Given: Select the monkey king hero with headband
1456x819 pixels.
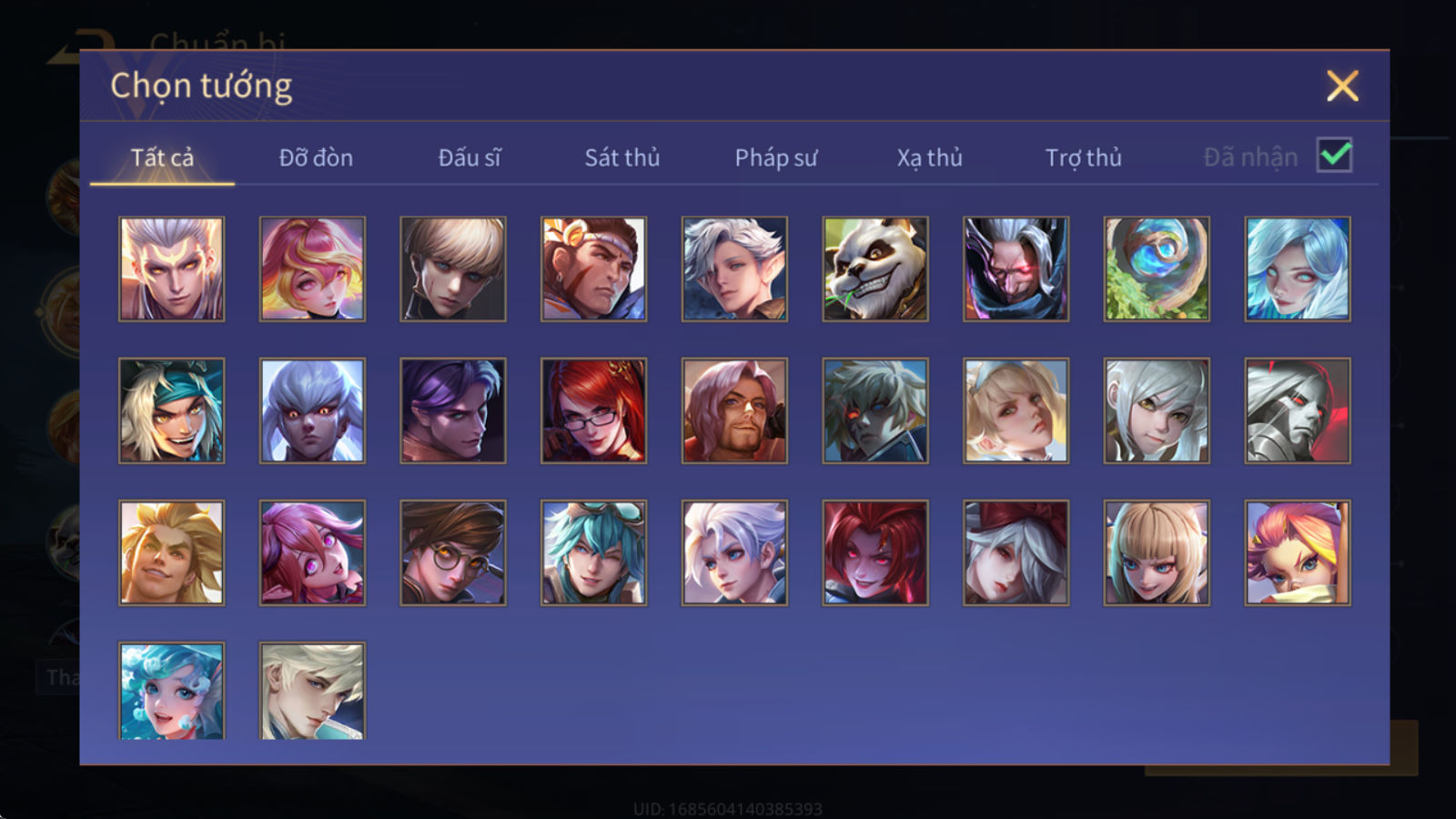Looking at the screenshot, I should tap(593, 268).
